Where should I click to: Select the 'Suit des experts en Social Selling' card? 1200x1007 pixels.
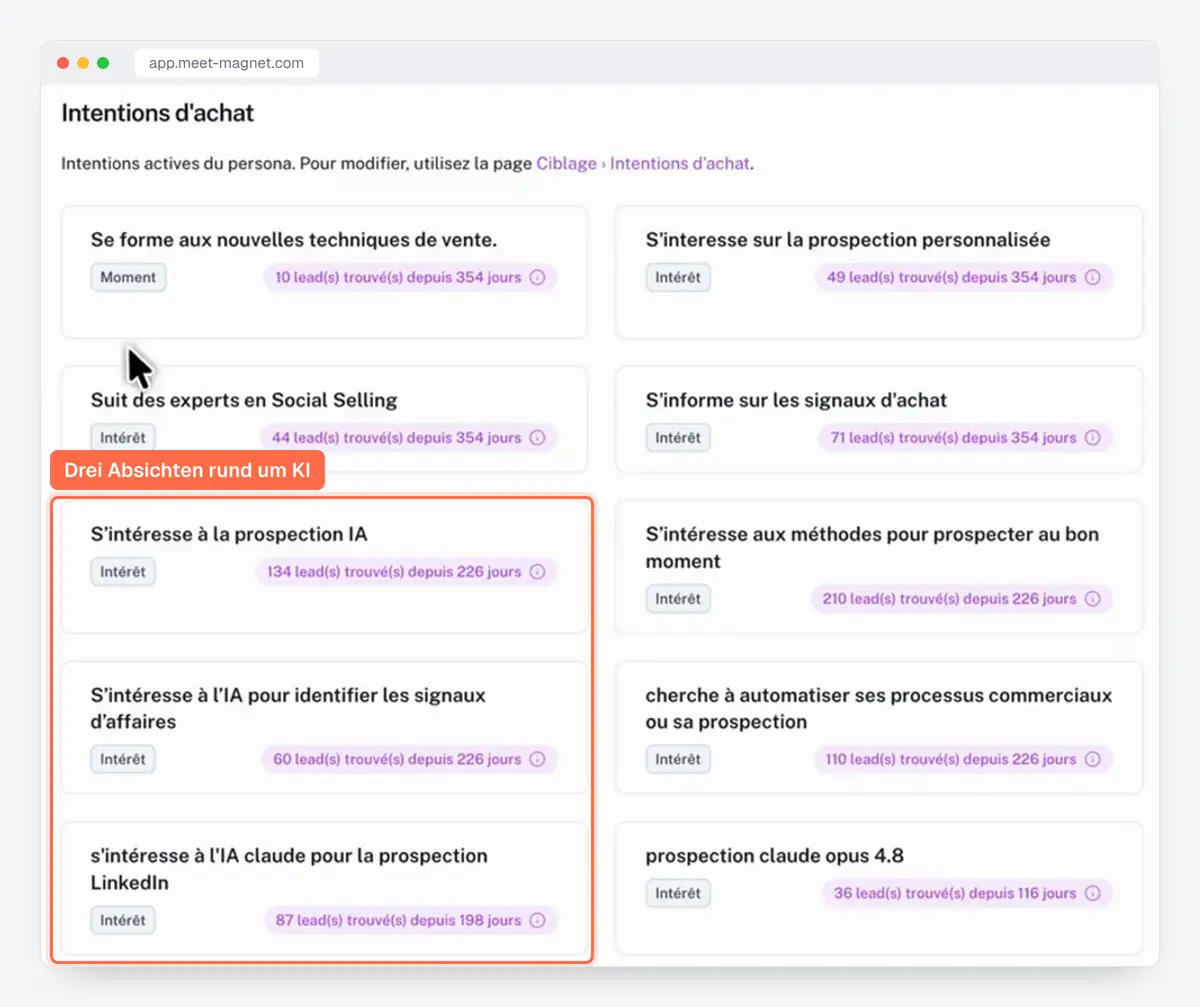pos(324,419)
